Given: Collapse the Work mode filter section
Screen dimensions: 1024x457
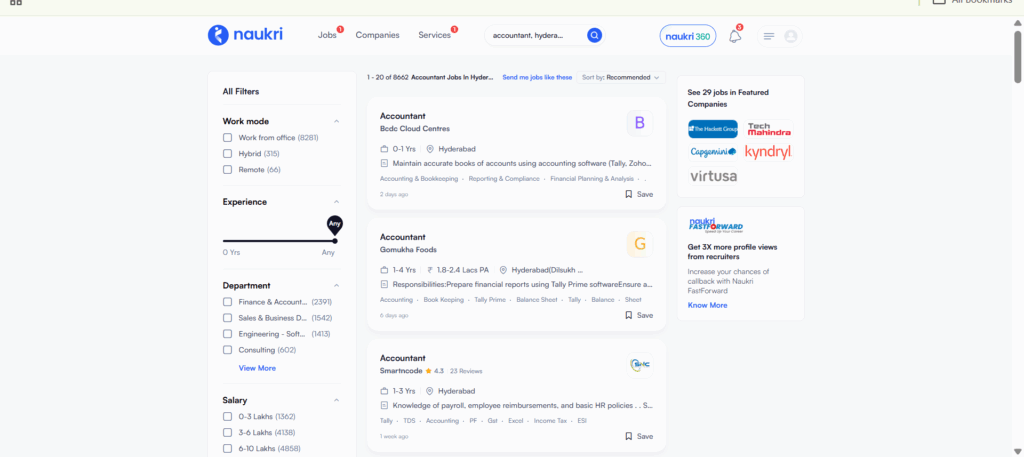Looking at the screenshot, I should coord(336,121).
